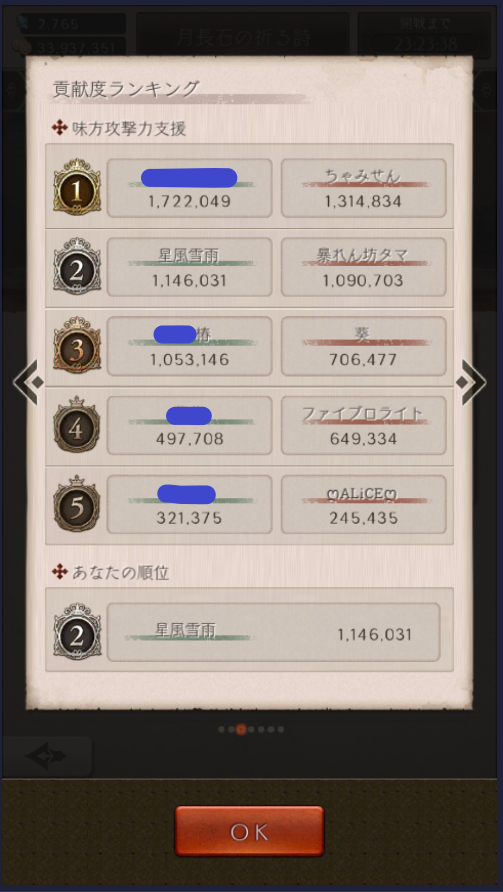
Task: Go to the previous ranking page arrow
Action: tap(28, 382)
